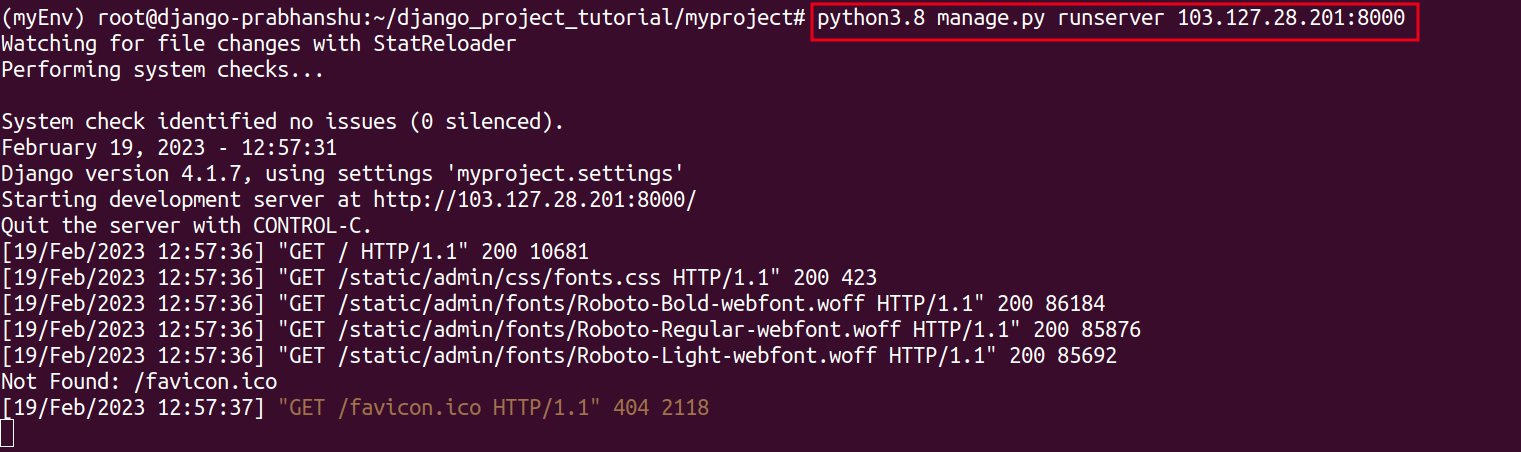Click 'Quit the server with CONTROL-C.' line

pyautogui.click(x=186, y=225)
